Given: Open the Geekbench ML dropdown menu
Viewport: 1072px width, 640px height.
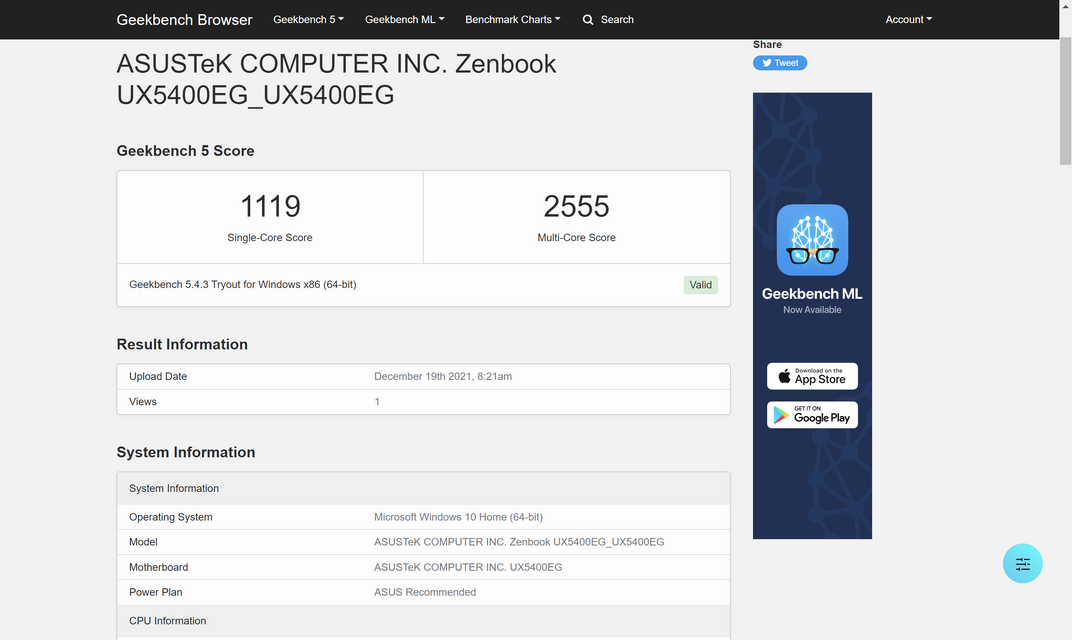Looking at the screenshot, I should (x=404, y=19).
